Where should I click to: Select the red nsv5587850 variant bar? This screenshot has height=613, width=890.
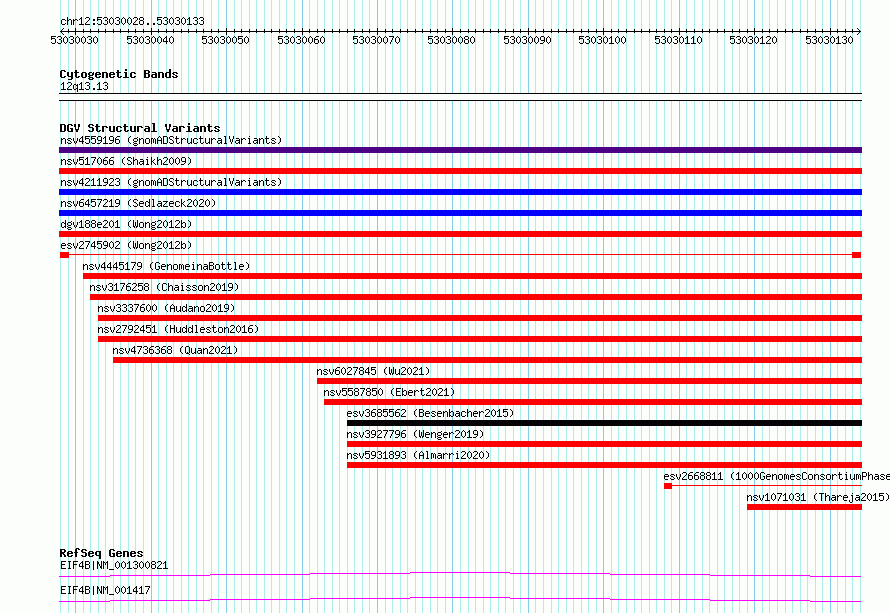[593, 402]
